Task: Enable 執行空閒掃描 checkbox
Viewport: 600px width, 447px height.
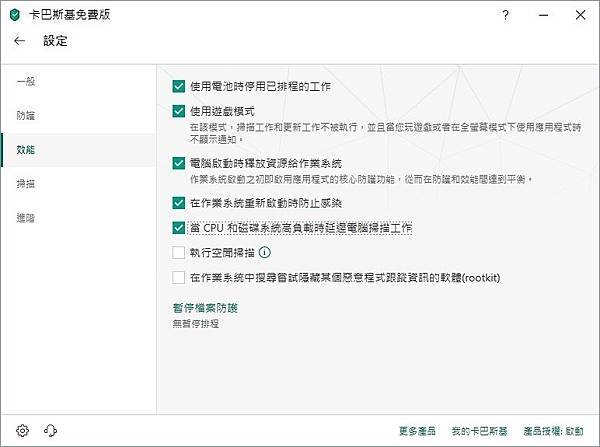Action: point(179,253)
